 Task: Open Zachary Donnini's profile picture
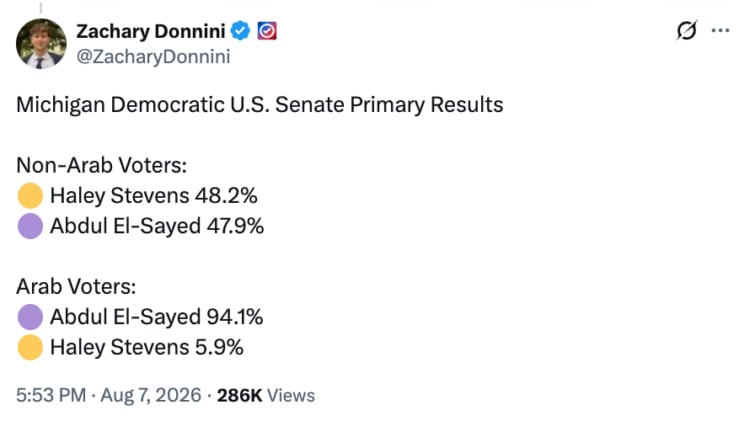click(41, 44)
